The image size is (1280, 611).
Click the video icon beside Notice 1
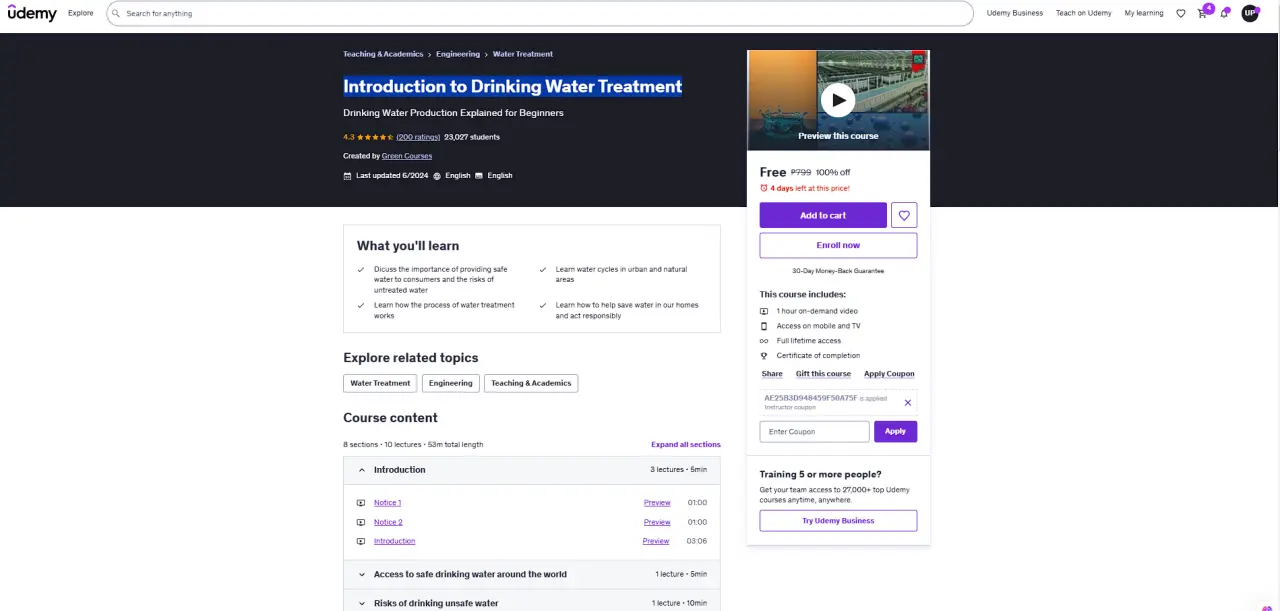[361, 503]
